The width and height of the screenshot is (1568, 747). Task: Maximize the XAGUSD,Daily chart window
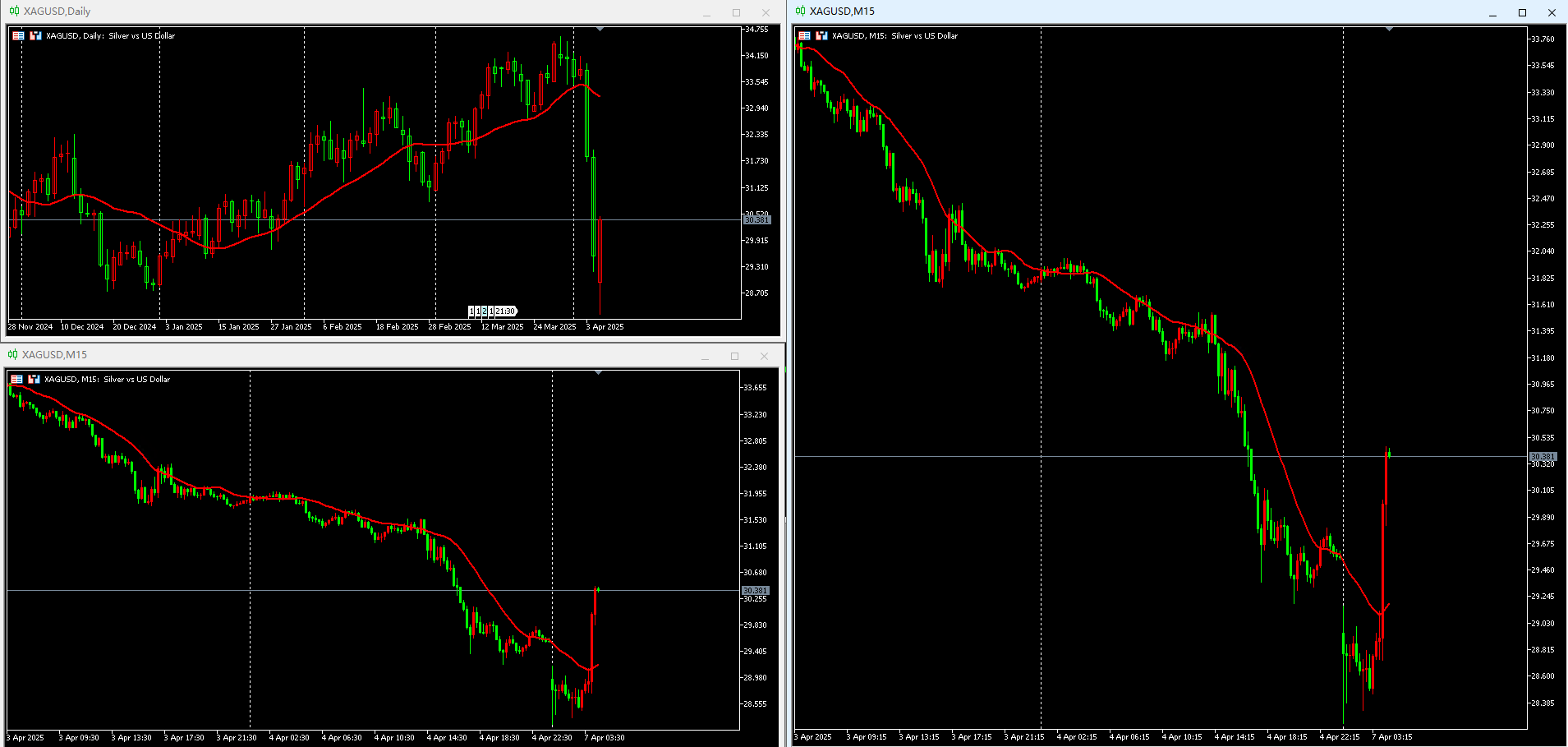tap(736, 12)
